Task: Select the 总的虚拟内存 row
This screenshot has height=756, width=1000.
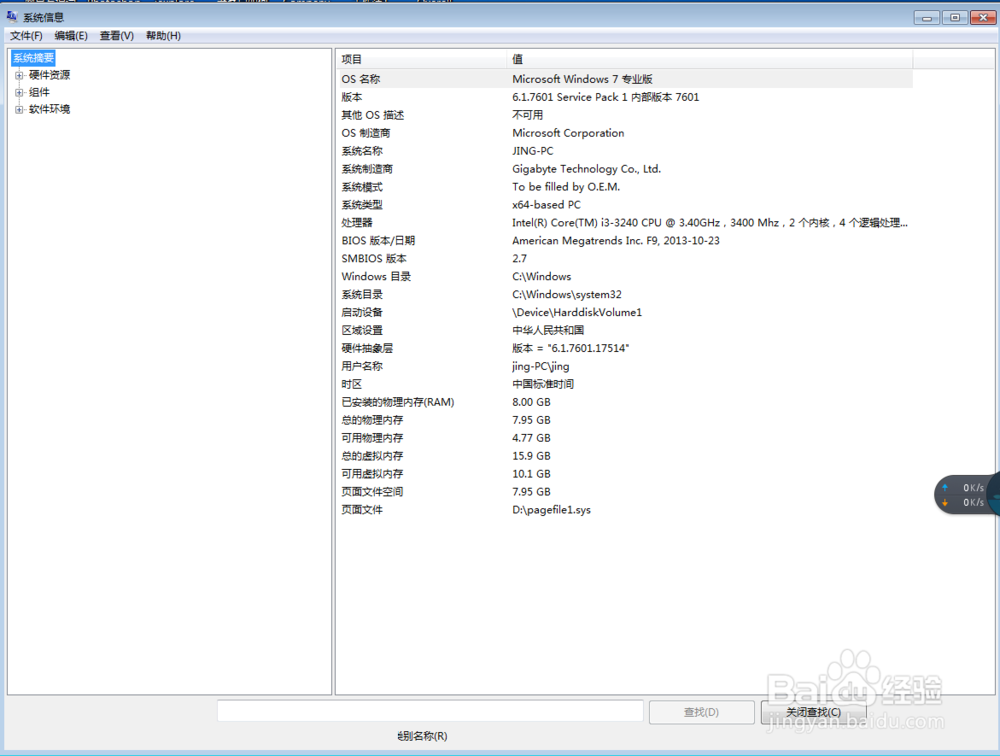Action: 625,456
